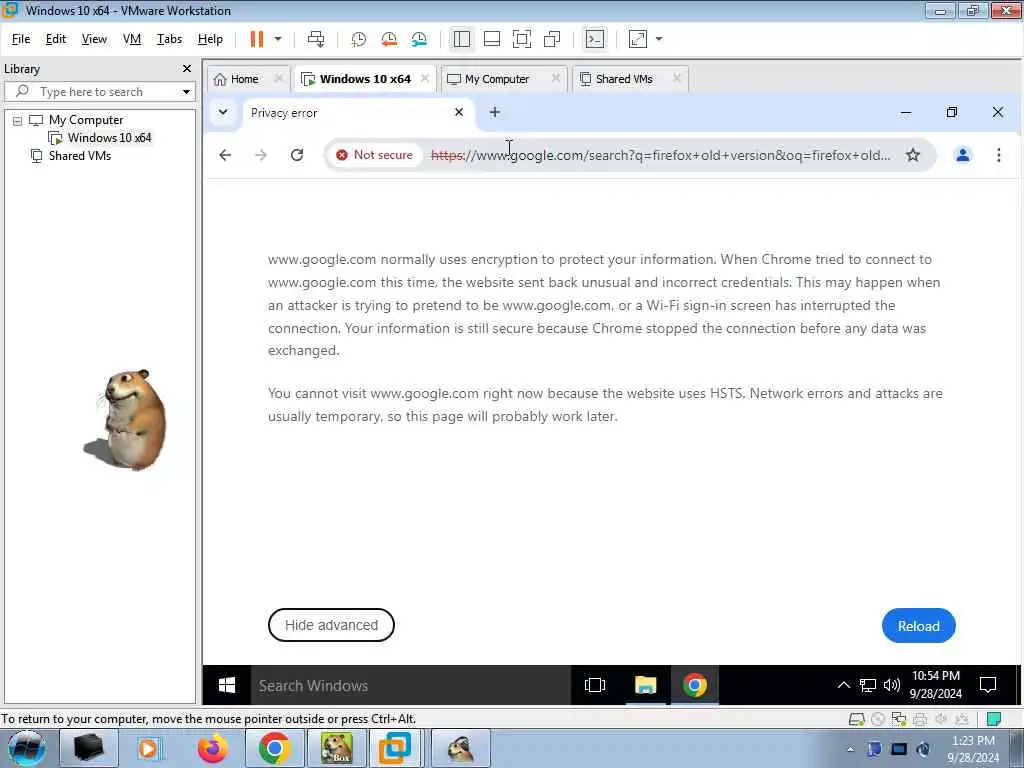Go back in Chrome
Image resolution: width=1024 pixels, height=768 pixels.
[225, 155]
